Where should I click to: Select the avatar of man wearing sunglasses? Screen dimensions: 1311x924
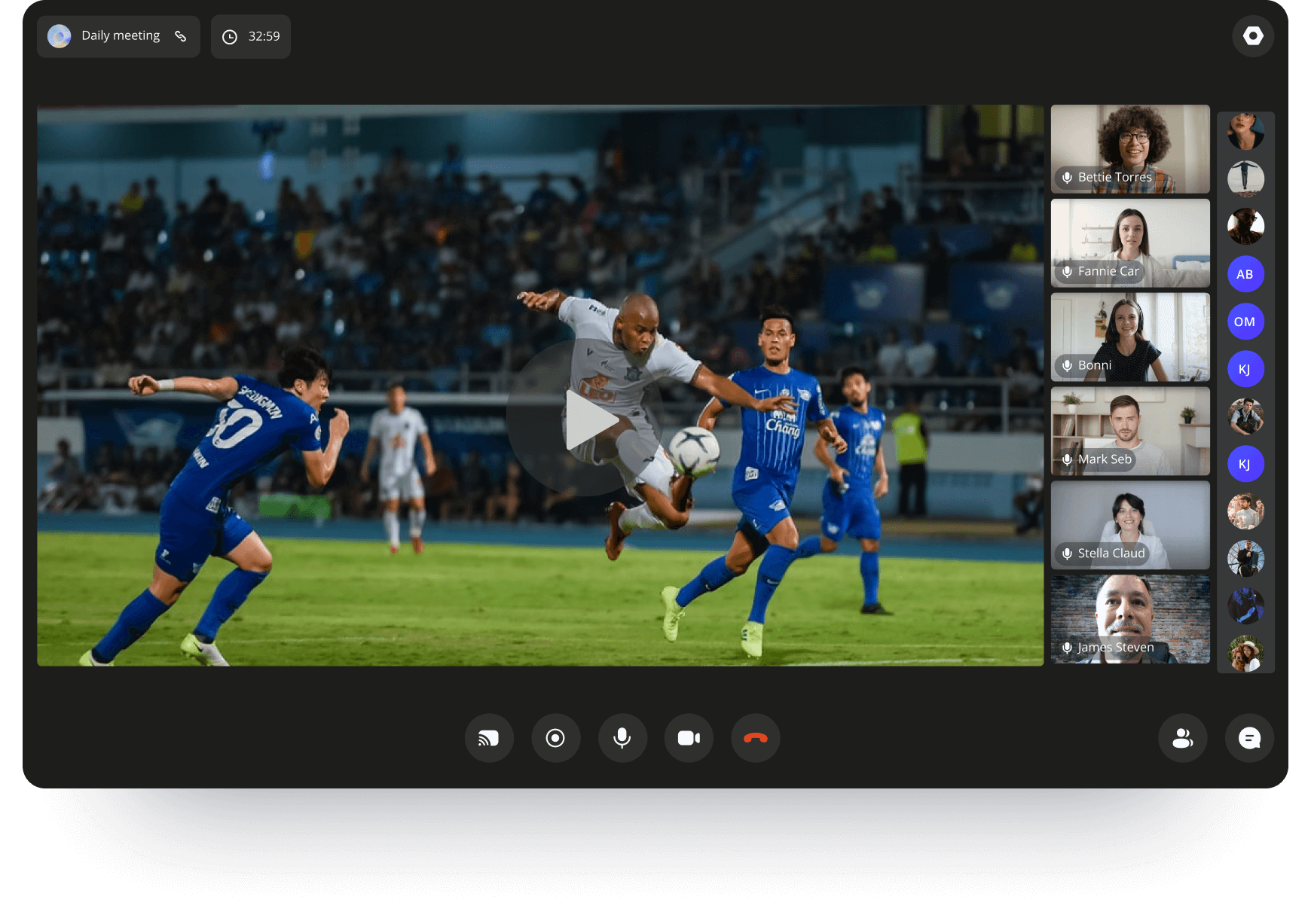1245,227
